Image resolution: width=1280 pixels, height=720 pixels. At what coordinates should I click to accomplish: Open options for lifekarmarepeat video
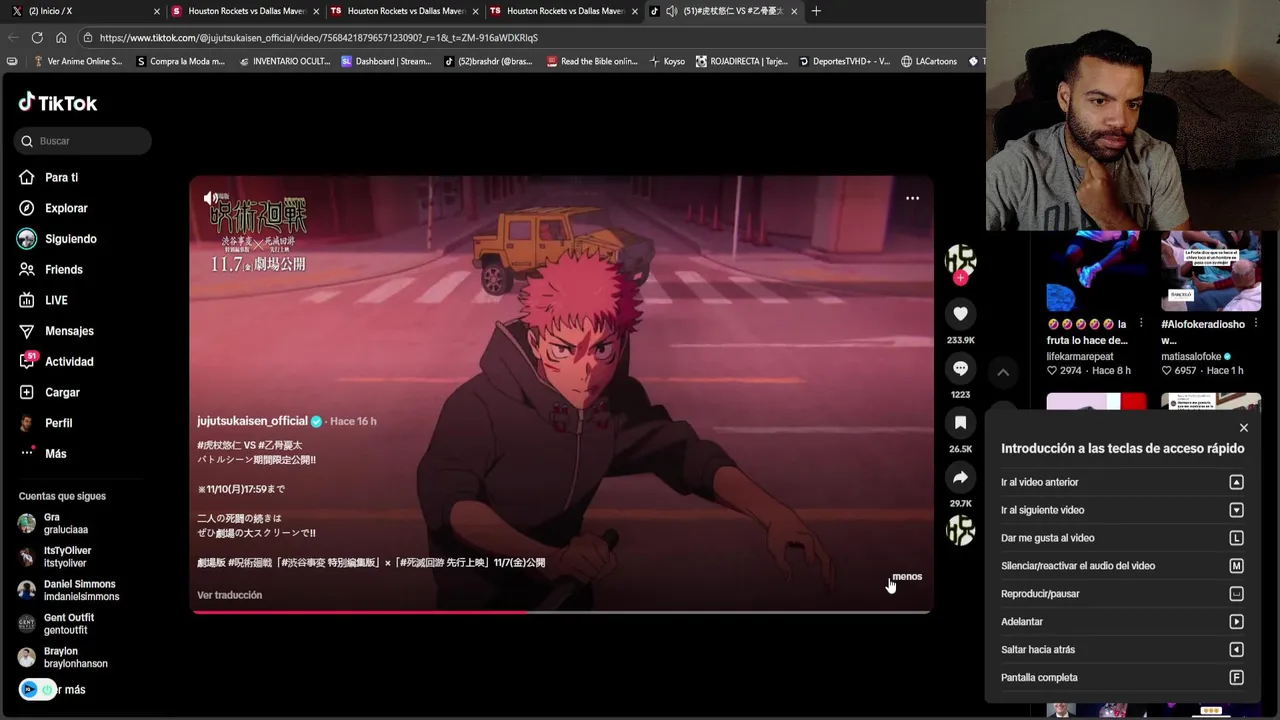tap(1141, 324)
